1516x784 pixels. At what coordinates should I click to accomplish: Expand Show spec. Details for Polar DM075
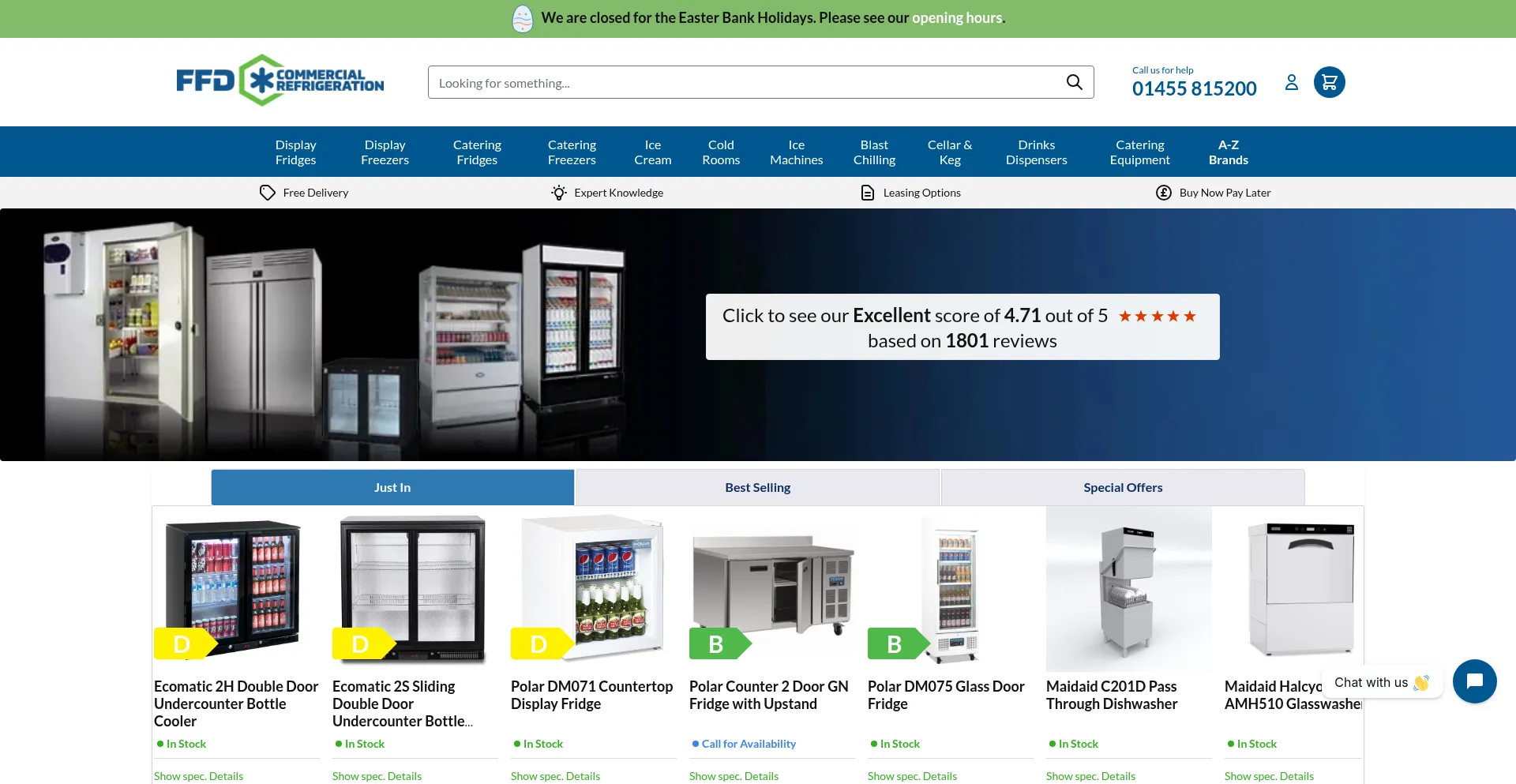tap(912, 776)
